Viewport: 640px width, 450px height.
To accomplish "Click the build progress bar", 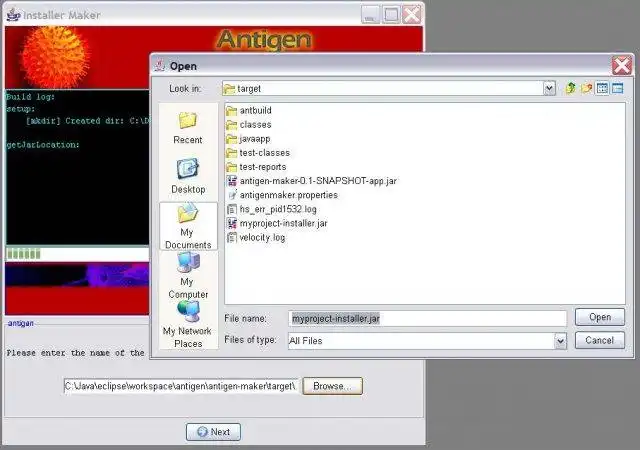I will (78, 254).
